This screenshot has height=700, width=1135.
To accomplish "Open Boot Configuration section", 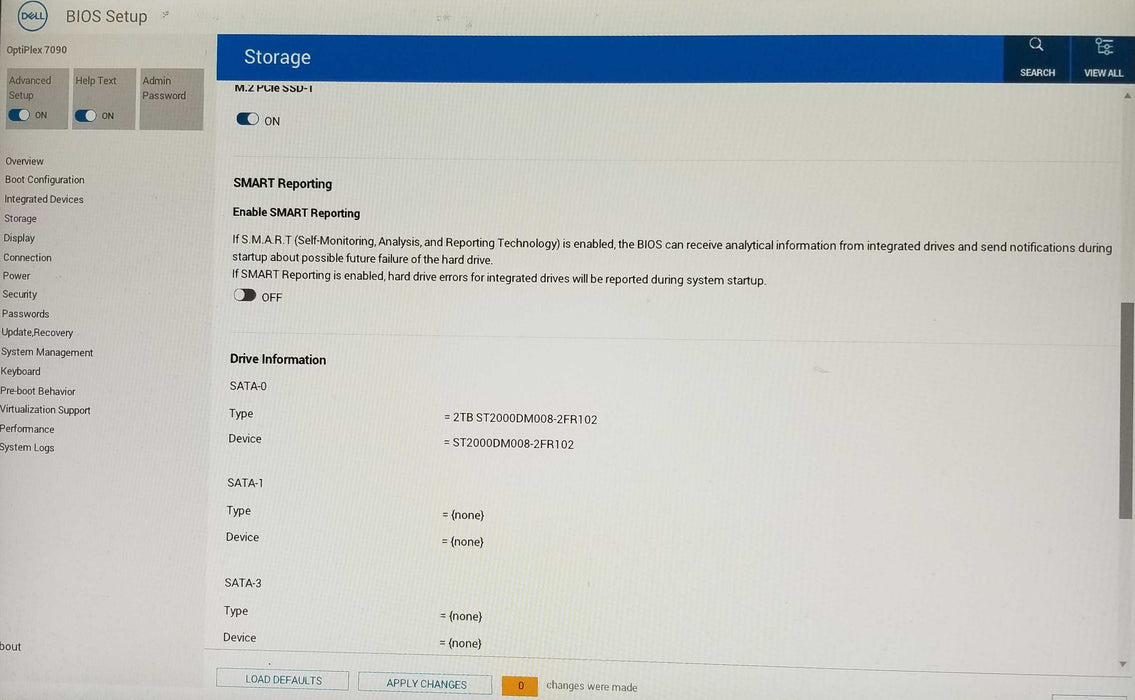I will (x=44, y=180).
